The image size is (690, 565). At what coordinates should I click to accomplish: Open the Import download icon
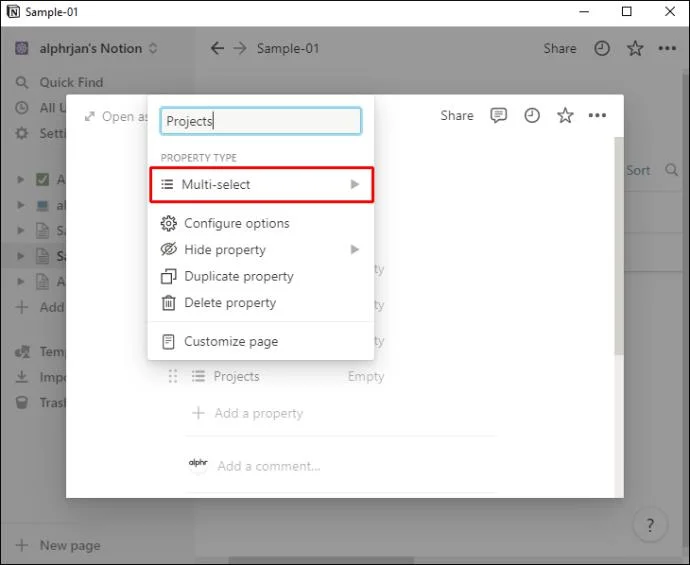pos(22,377)
